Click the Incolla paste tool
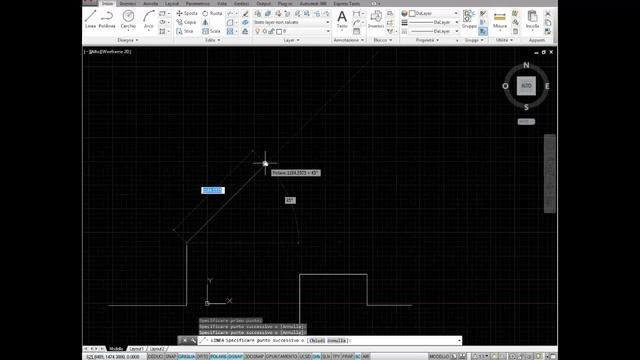640x360 pixels. [532, 20]
